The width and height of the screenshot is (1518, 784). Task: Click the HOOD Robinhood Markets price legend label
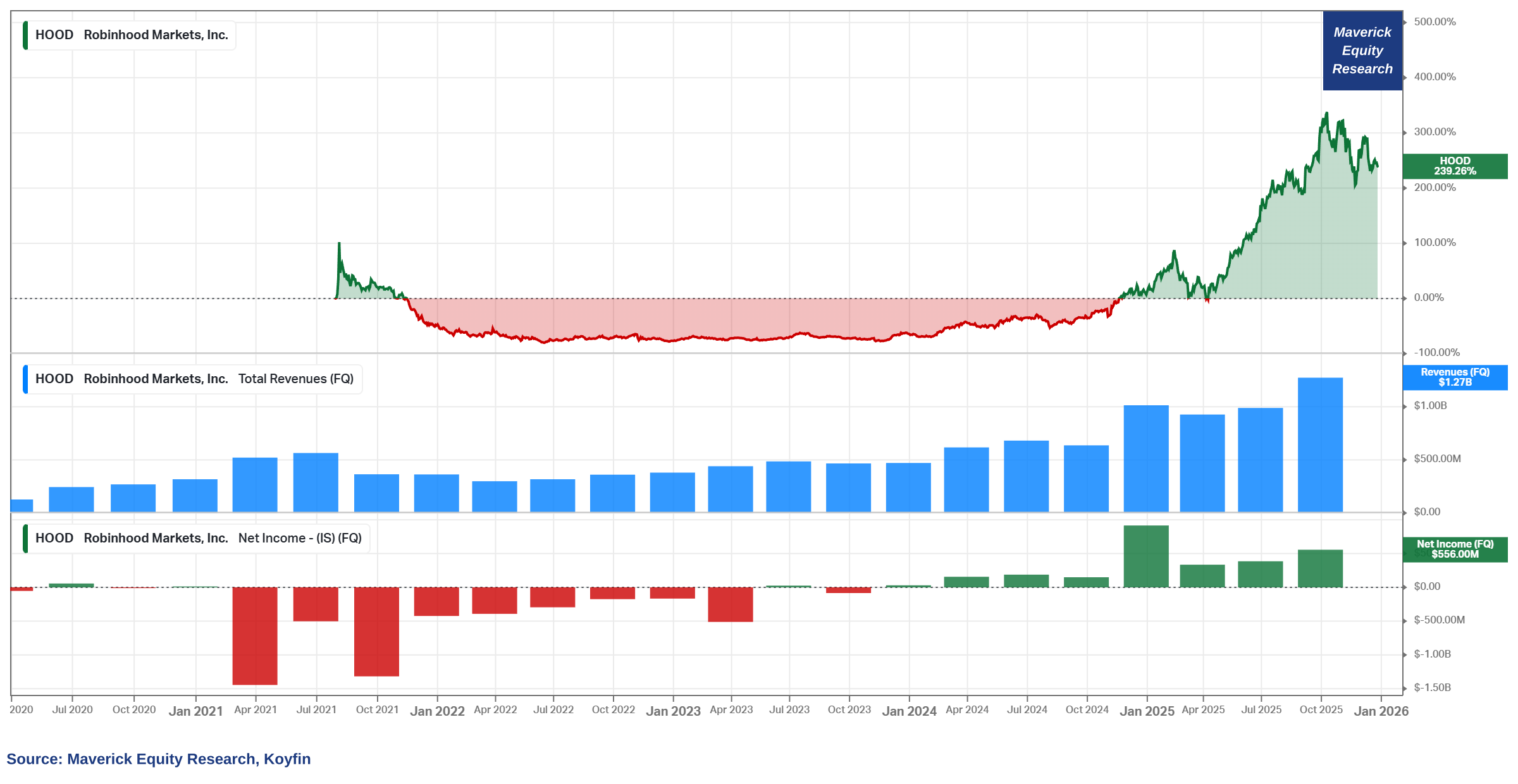[132, 35]
